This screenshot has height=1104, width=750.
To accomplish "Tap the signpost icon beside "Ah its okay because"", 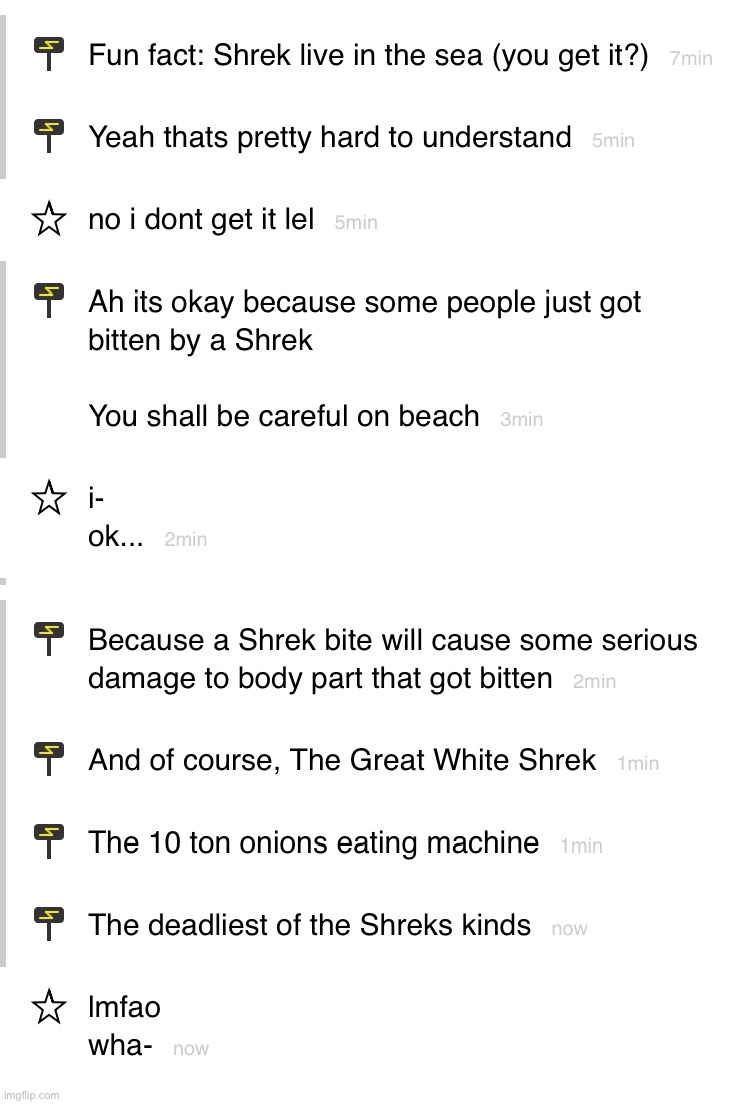I will [49, 300].
